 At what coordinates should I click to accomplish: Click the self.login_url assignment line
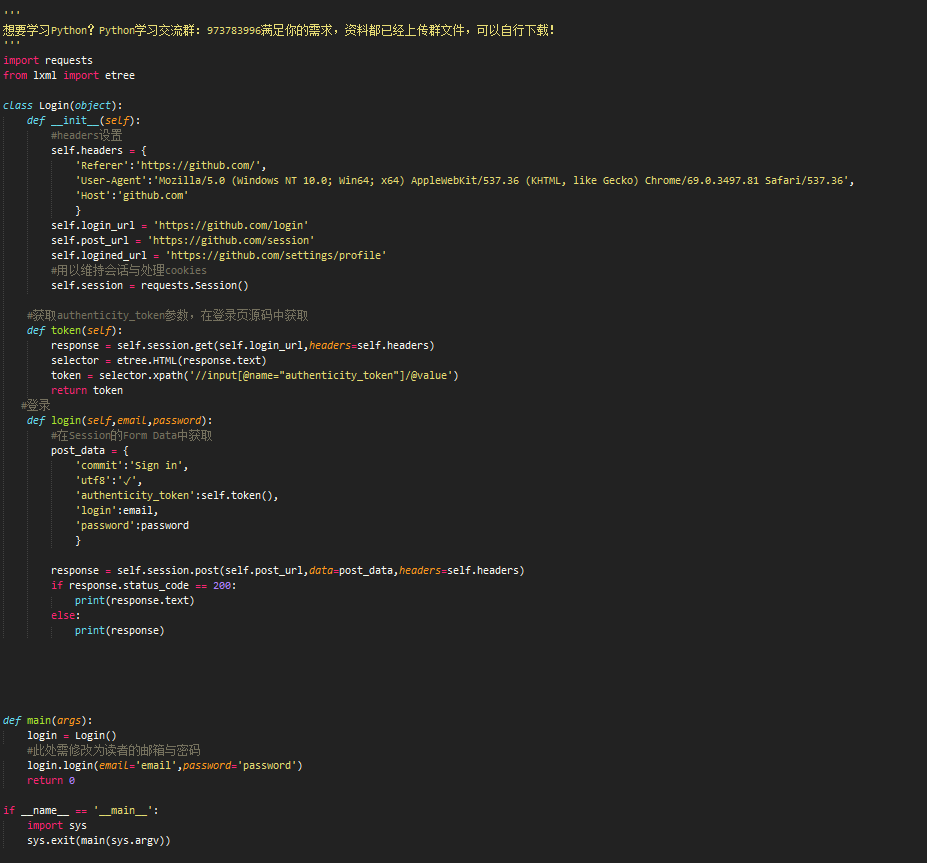[180, 225]
